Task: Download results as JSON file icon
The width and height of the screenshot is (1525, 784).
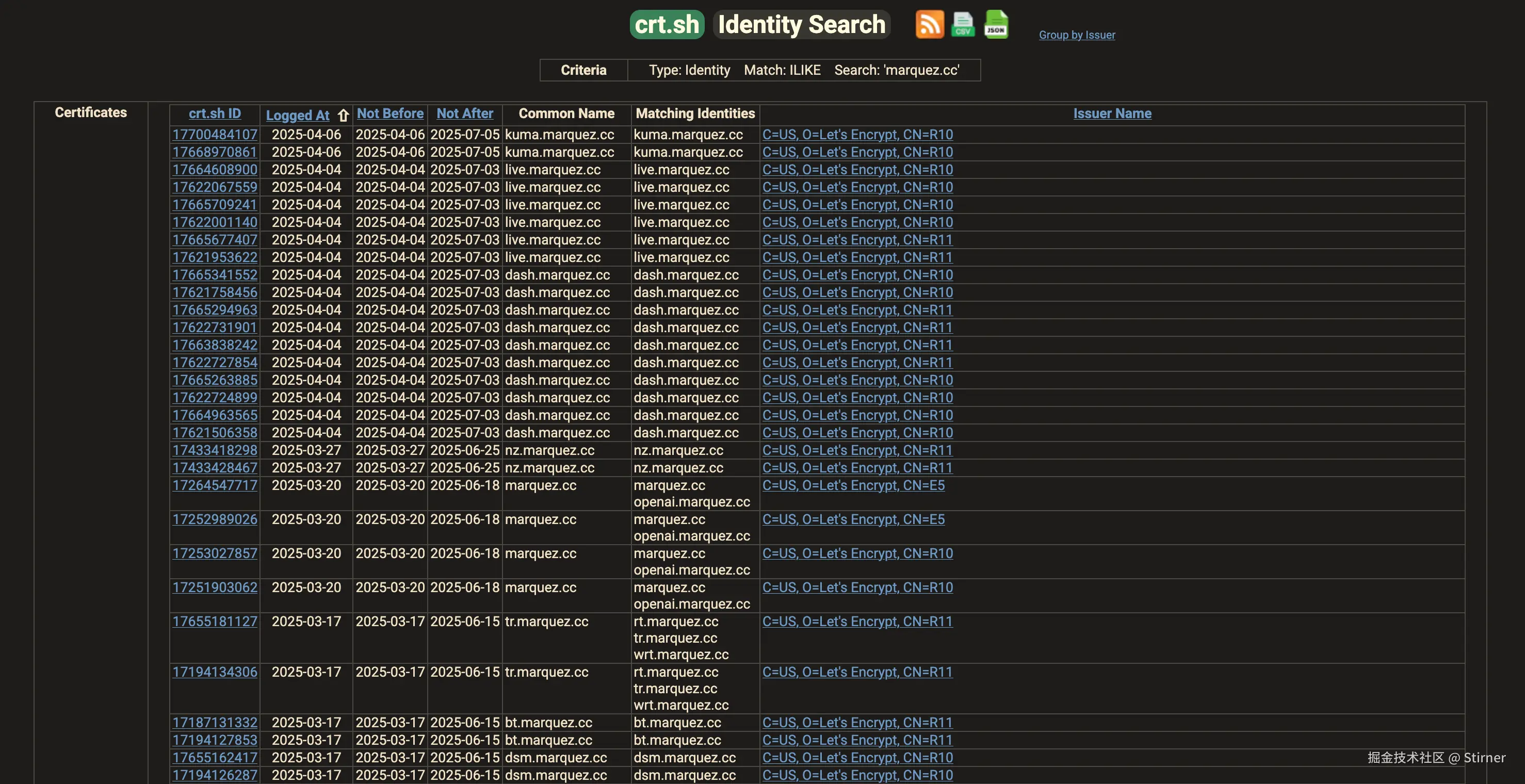Action: pyautogui.click(x=996, y=24)
